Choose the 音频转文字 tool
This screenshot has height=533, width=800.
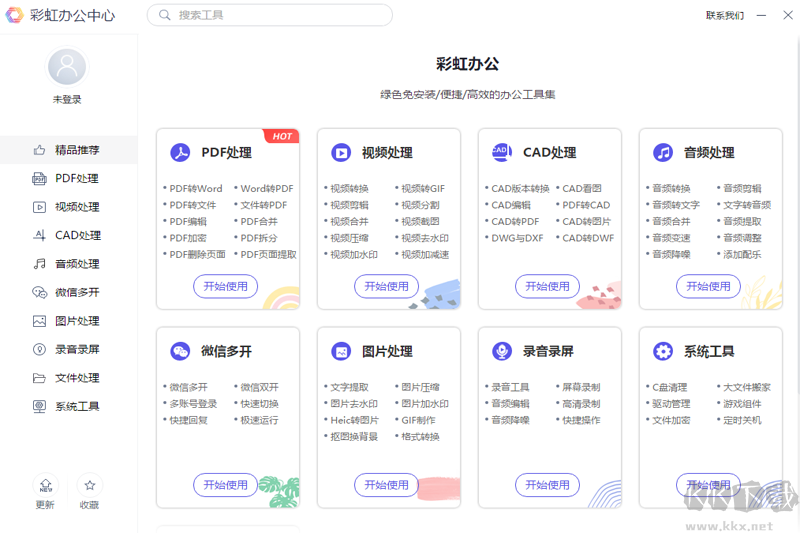676,205
